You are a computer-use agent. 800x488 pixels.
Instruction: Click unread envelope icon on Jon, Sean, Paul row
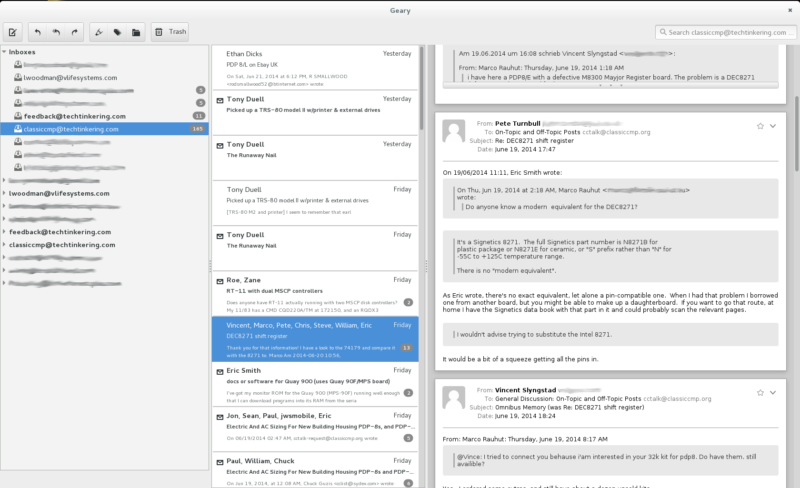220,417
